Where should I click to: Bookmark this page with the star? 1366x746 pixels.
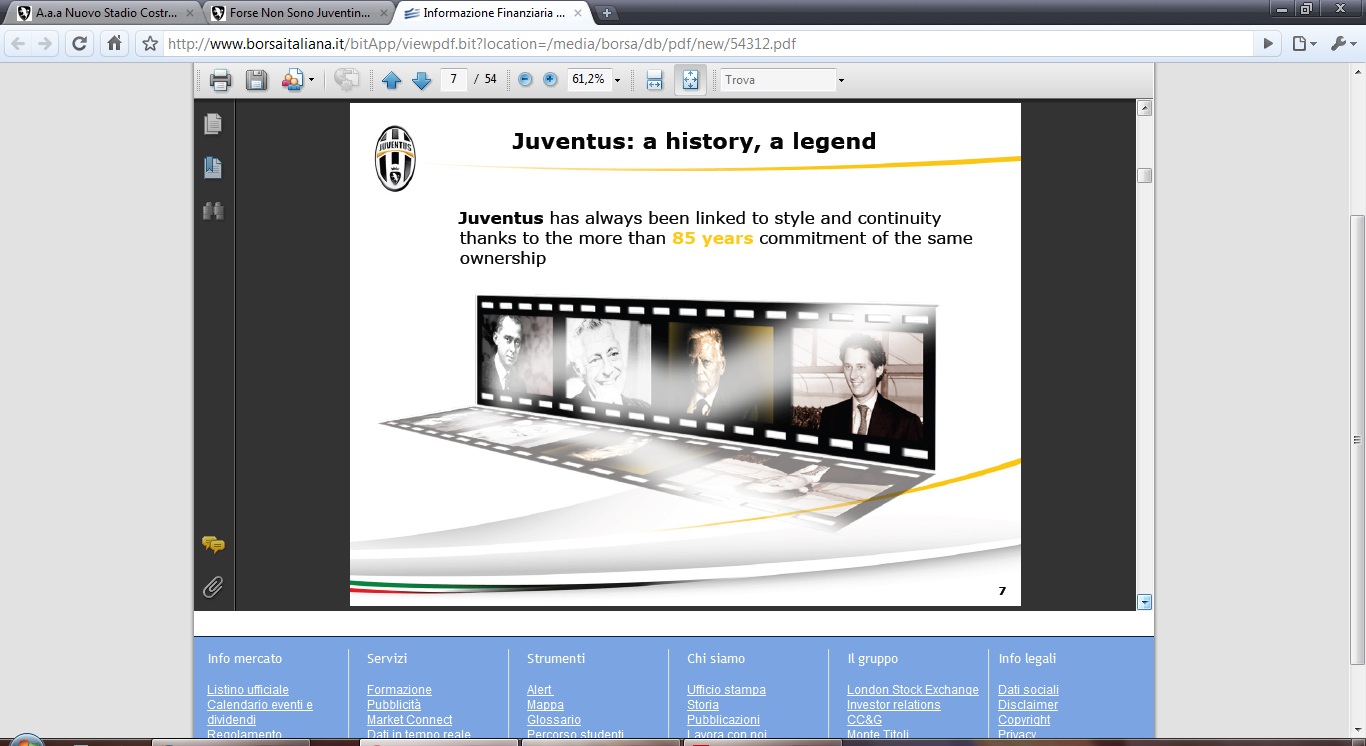point(150,44)
